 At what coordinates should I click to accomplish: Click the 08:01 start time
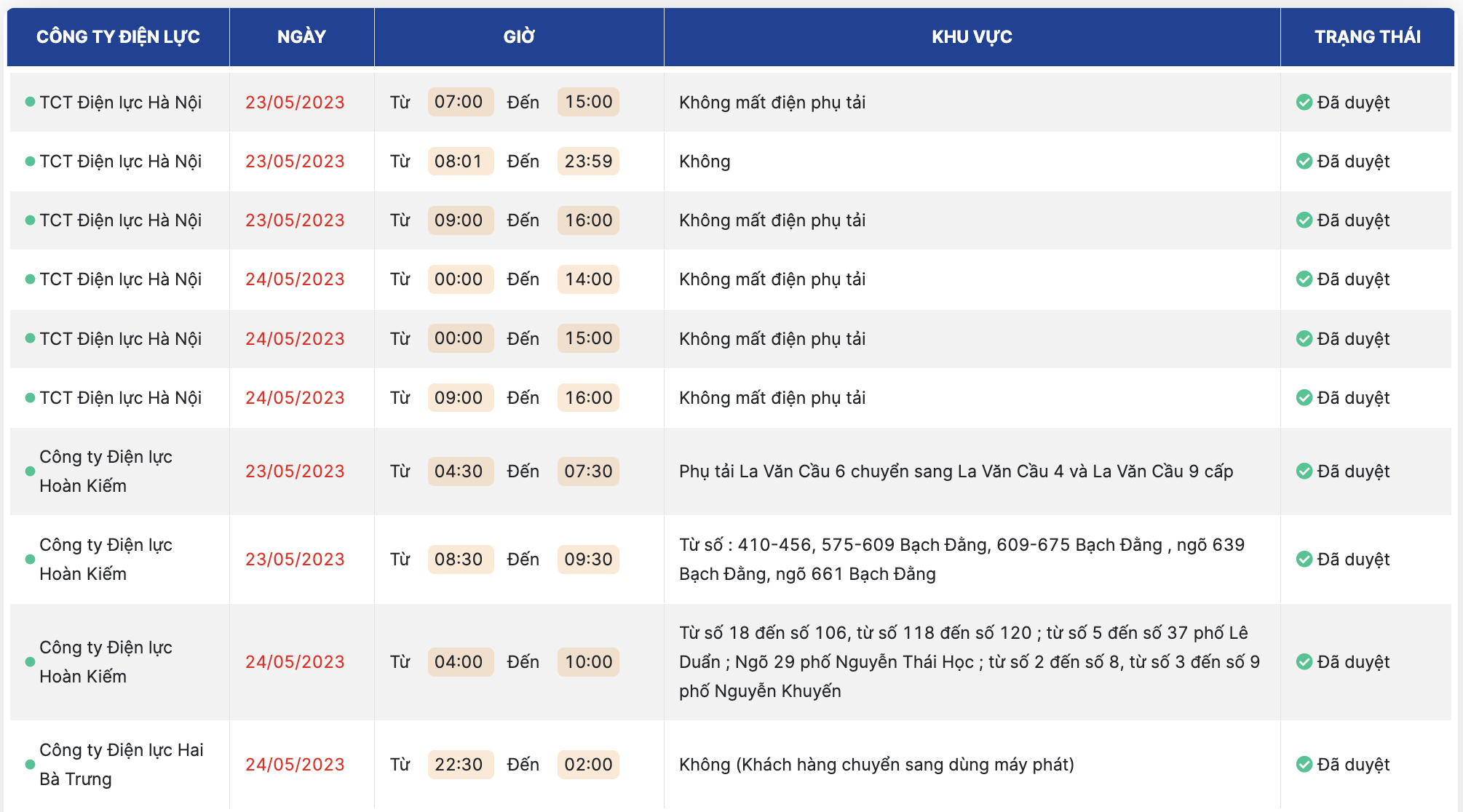[x=461, y=161]
